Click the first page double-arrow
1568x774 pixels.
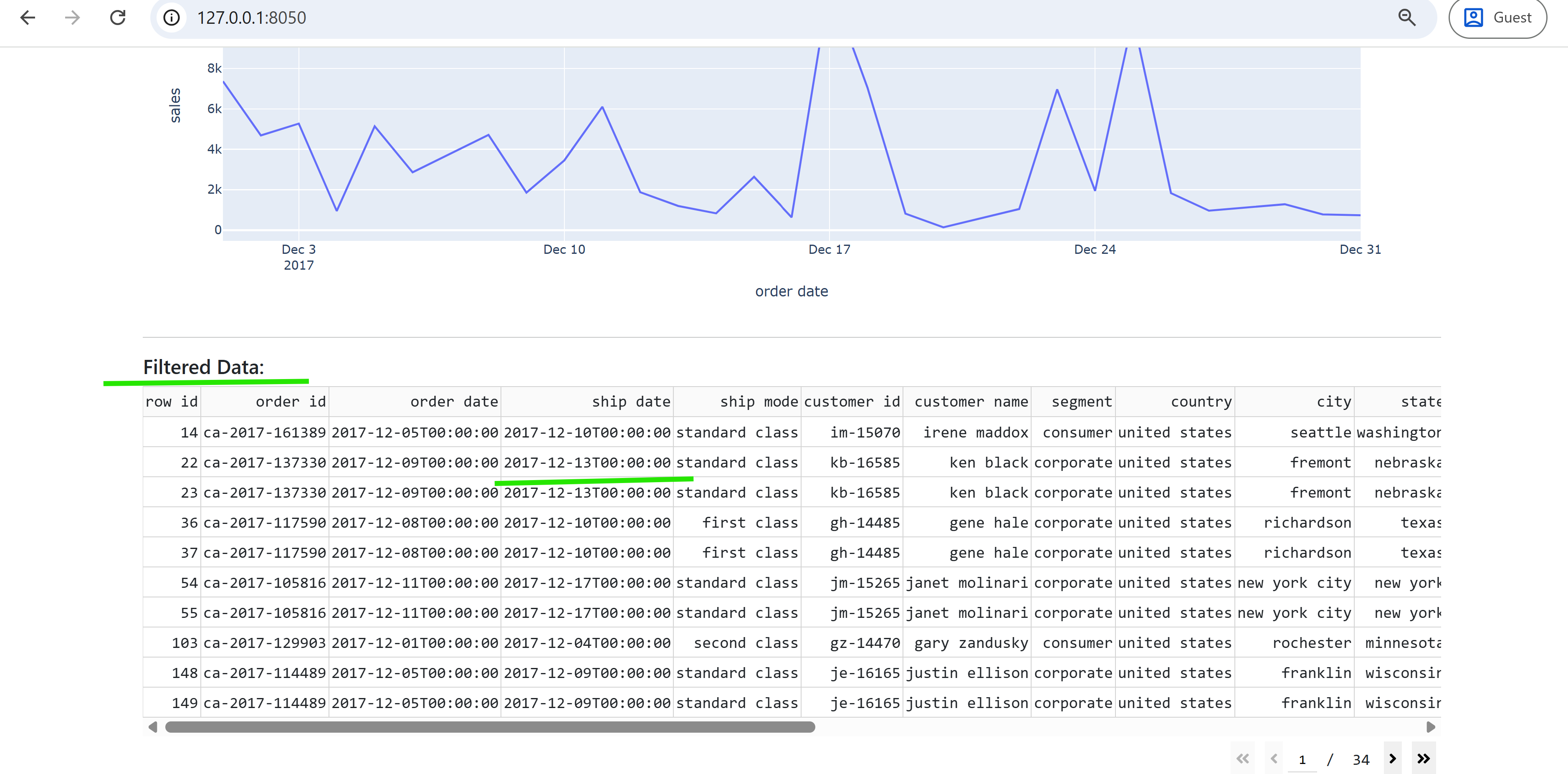(x=1242, y=758)
